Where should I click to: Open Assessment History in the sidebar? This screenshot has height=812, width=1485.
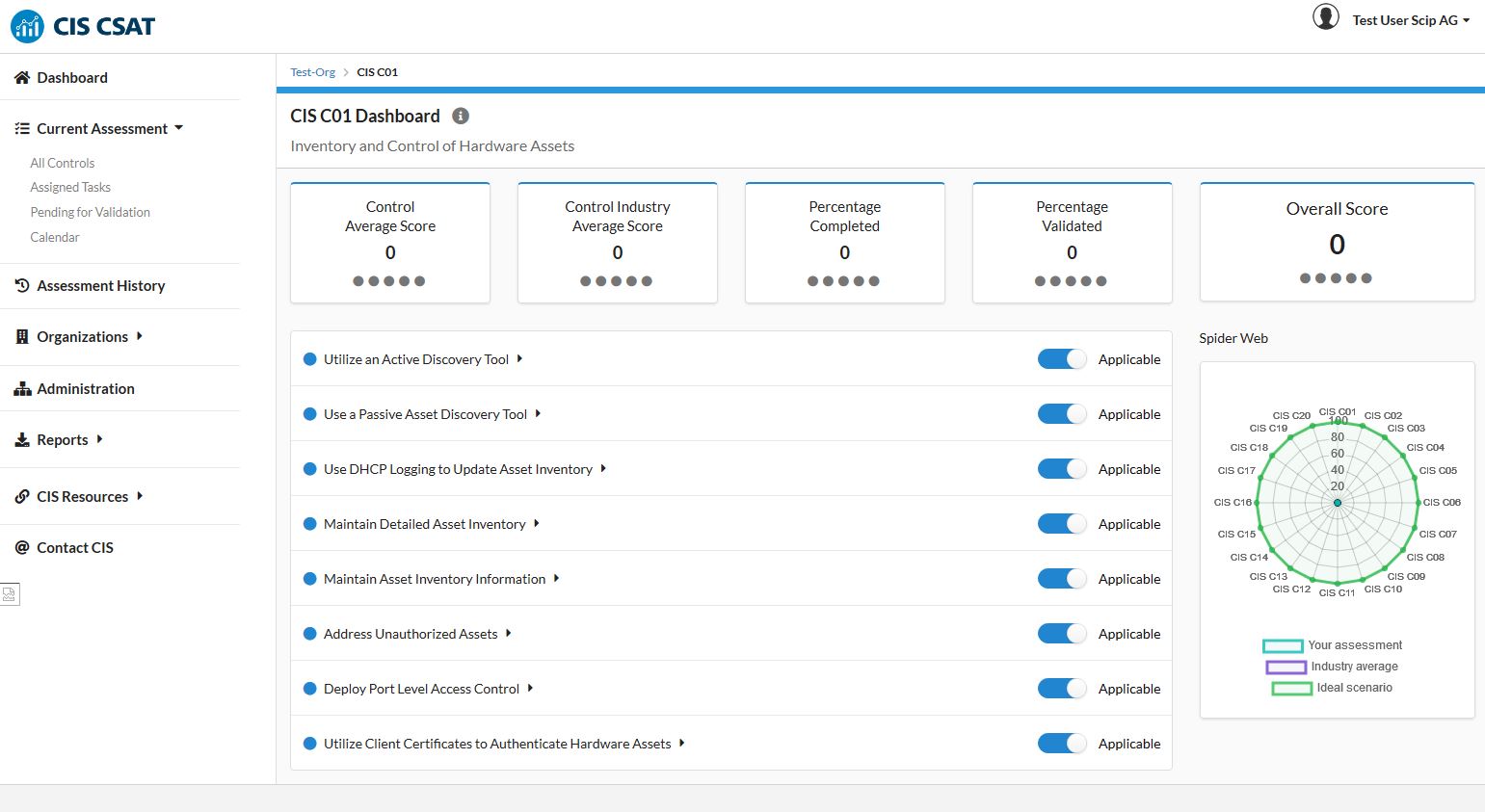click(101, 285)
